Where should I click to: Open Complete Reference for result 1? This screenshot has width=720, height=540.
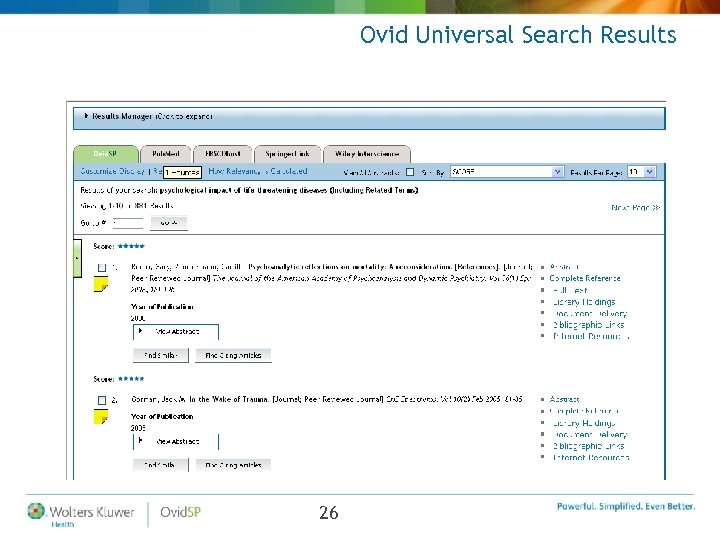click(585, 278)
